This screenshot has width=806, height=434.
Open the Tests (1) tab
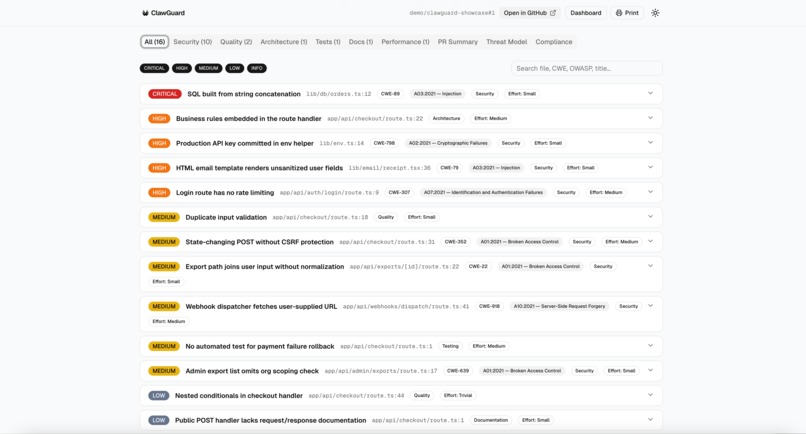tap(328, 42)
